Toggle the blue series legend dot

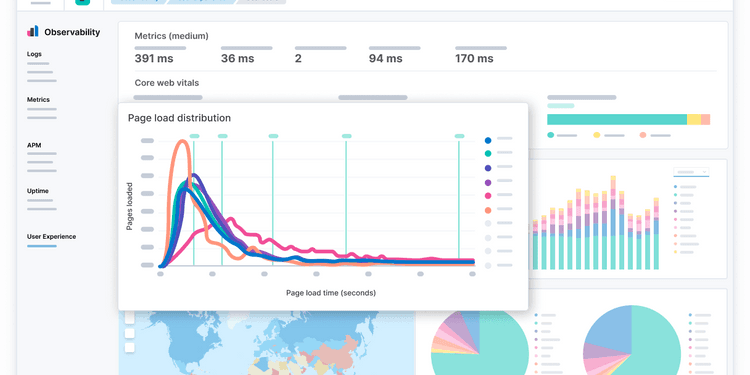pos(488,141)
